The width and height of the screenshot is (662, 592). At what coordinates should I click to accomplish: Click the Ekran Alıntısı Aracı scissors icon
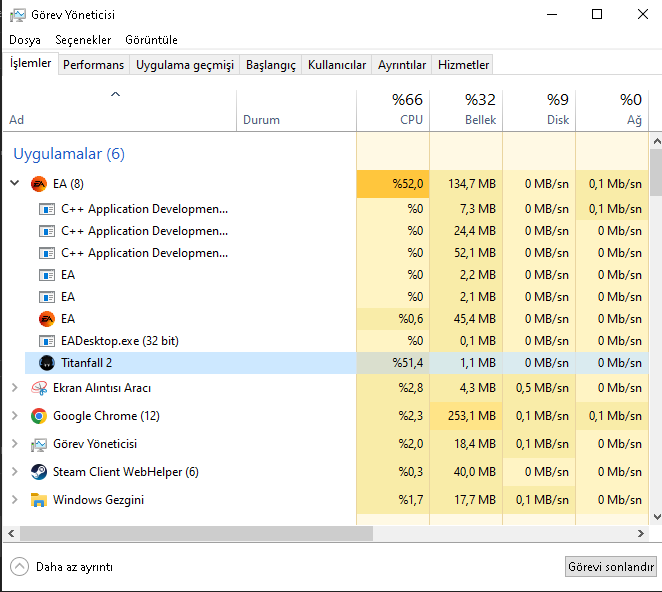click(x=38, y=388)
